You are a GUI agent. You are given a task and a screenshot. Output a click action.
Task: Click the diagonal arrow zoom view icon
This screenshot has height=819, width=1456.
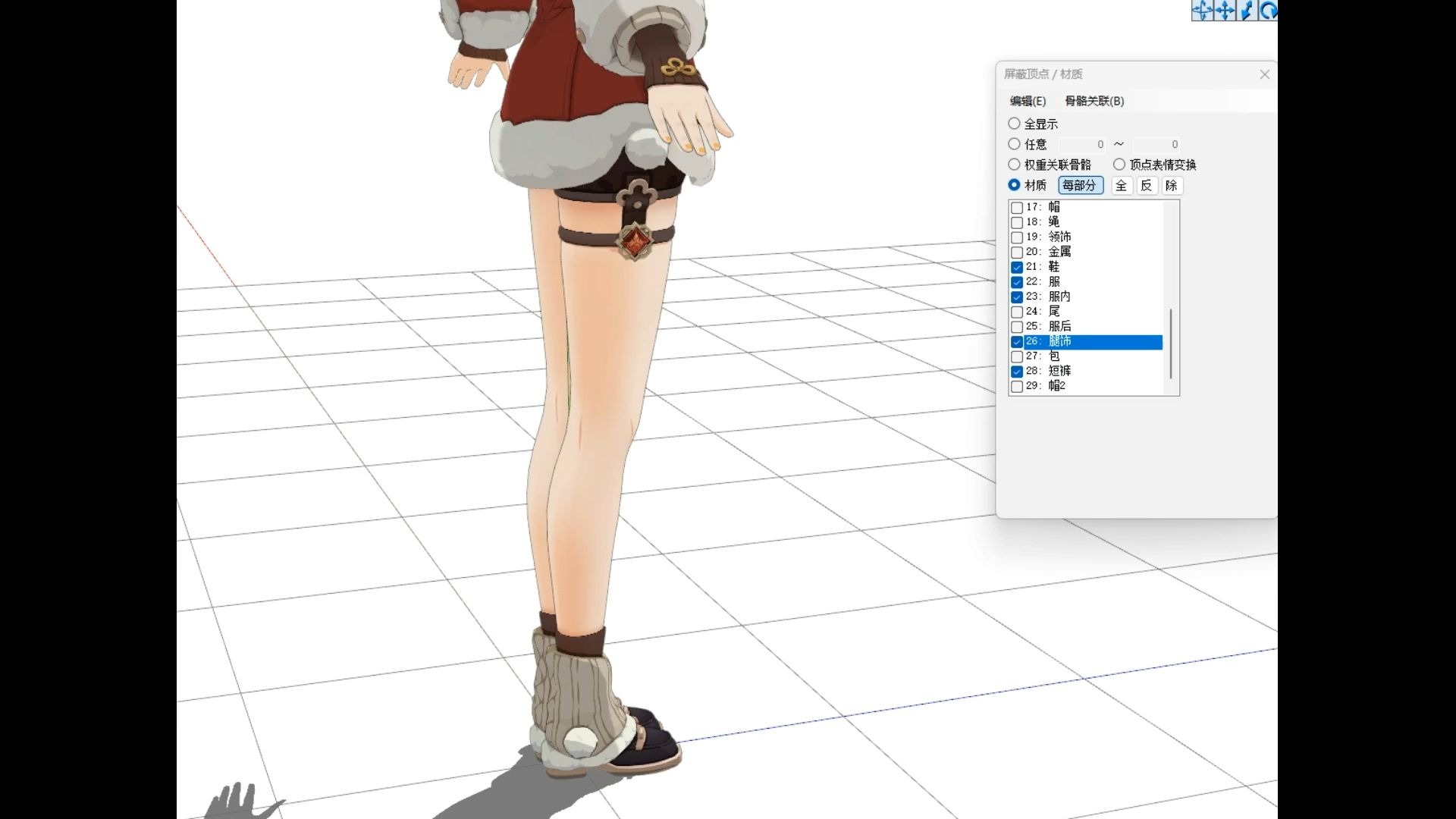pos(1246,10)
